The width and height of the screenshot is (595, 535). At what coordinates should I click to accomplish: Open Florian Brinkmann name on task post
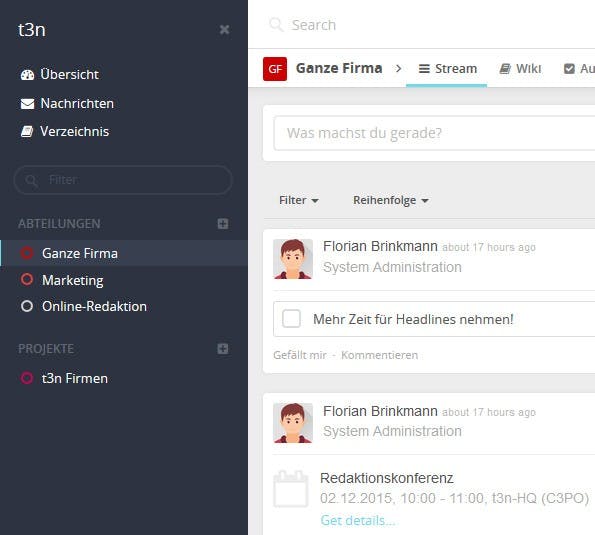380,246
